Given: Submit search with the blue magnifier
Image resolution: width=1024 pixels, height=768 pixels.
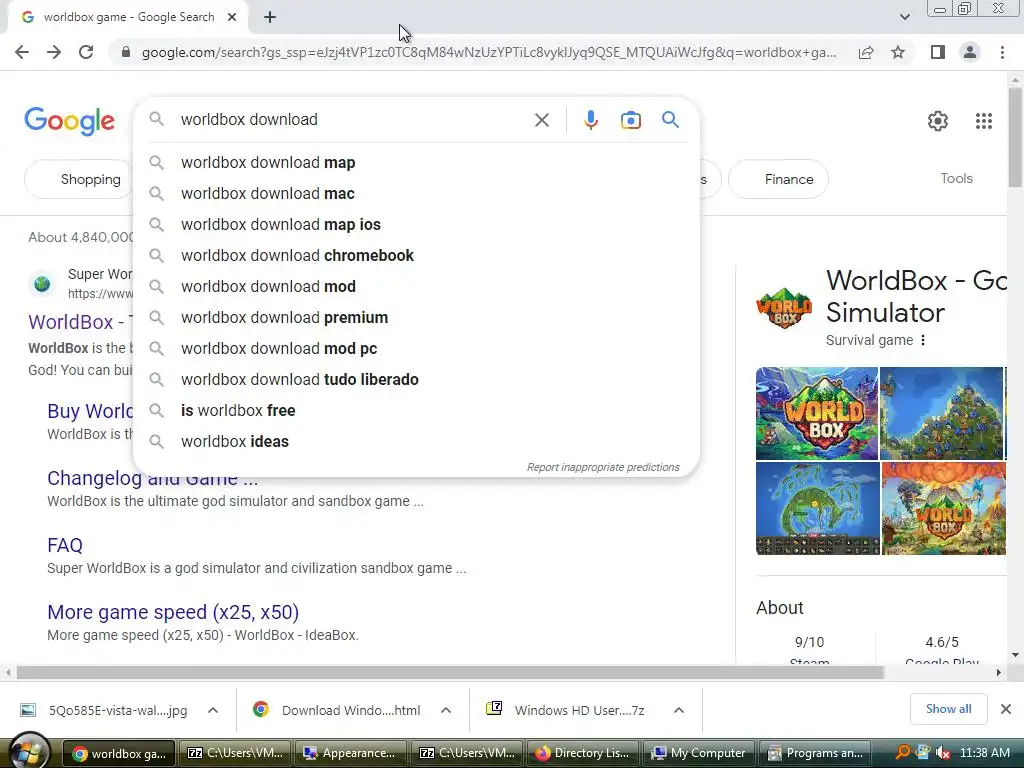Looking at the screenshot, I should tap(670, 120).
